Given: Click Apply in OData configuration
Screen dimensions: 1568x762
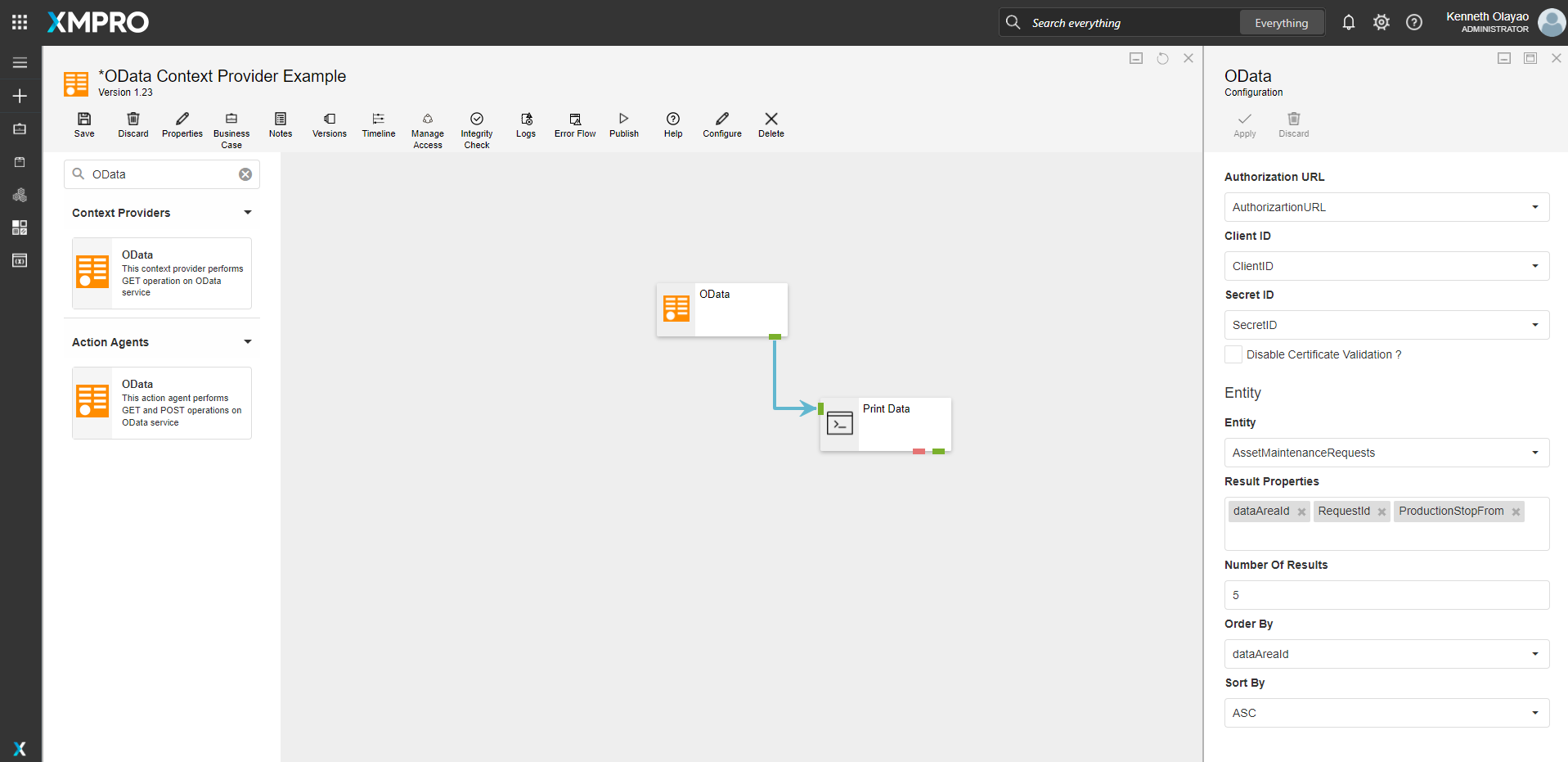Looking at the screenshot, I should click(x=1244, y=124).
